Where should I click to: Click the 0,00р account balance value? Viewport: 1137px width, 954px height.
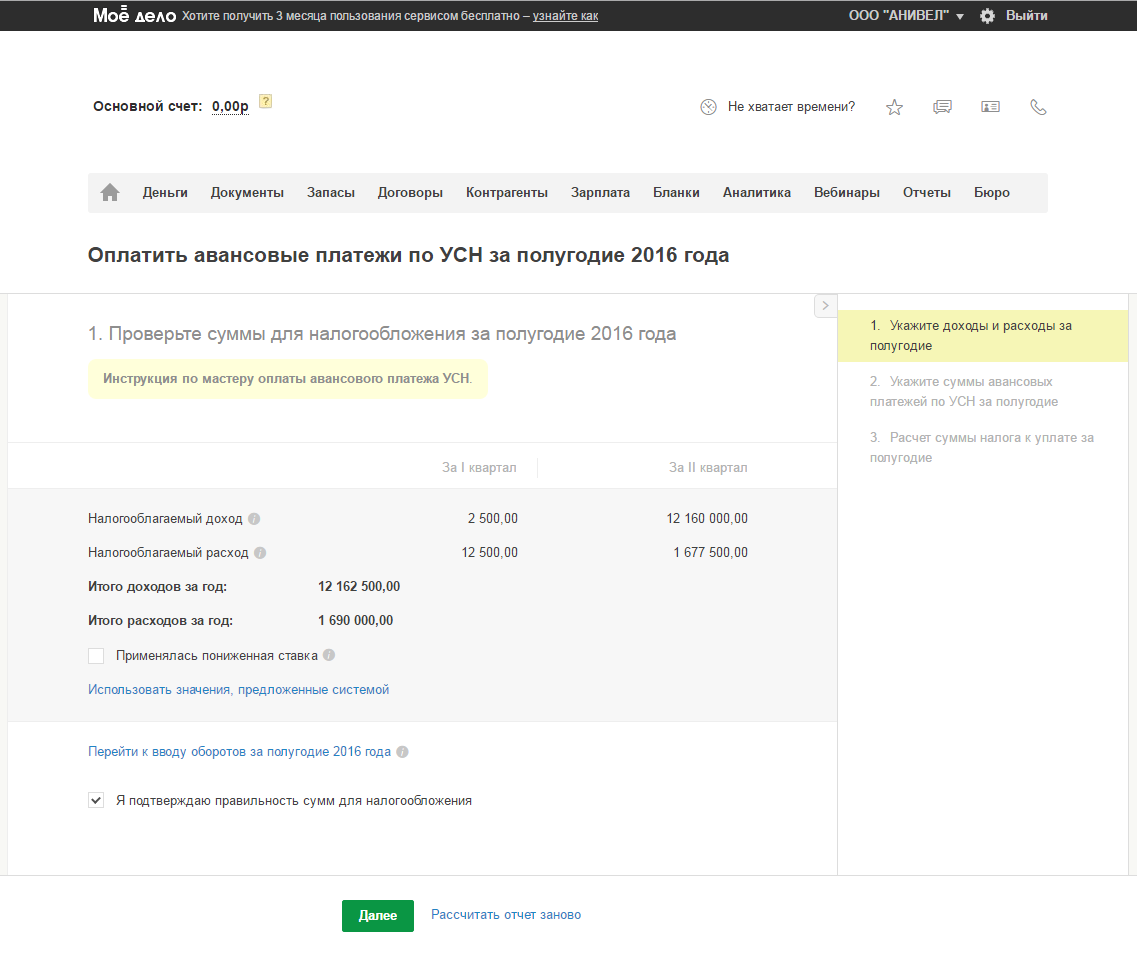[230, 107]
